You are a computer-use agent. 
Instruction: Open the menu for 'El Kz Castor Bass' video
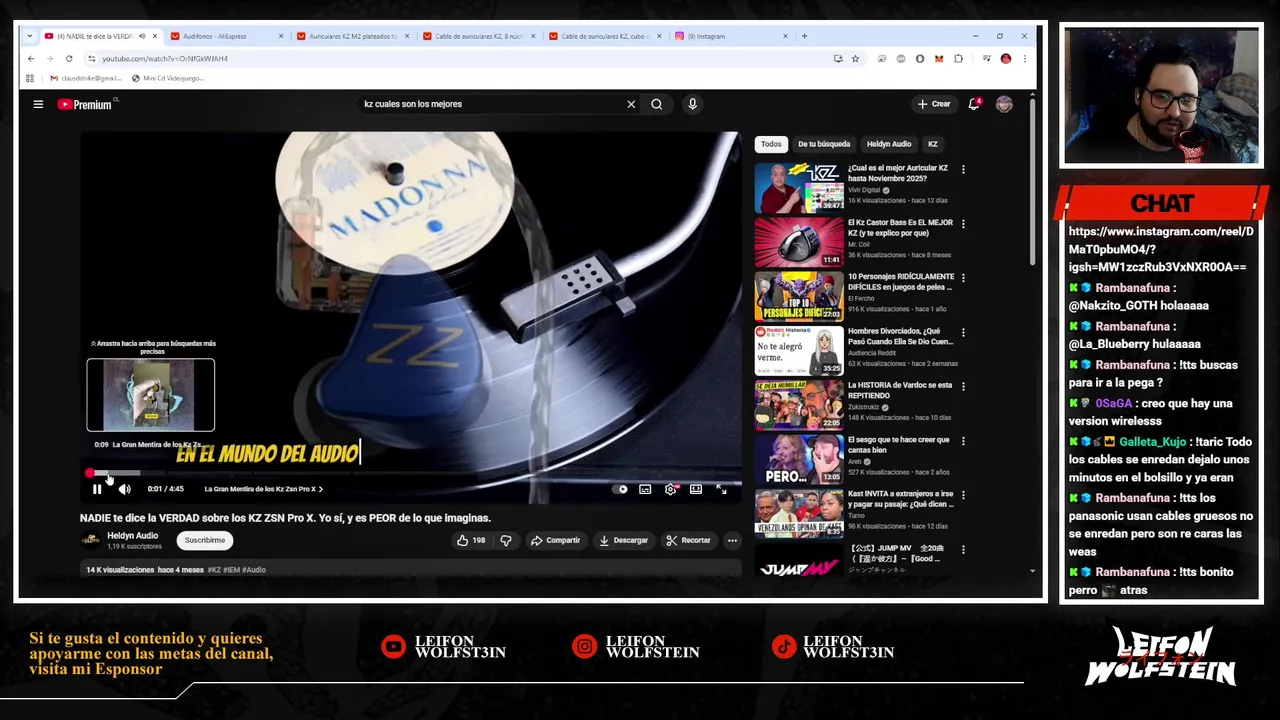pyautogui.click(x=963, y=224)
